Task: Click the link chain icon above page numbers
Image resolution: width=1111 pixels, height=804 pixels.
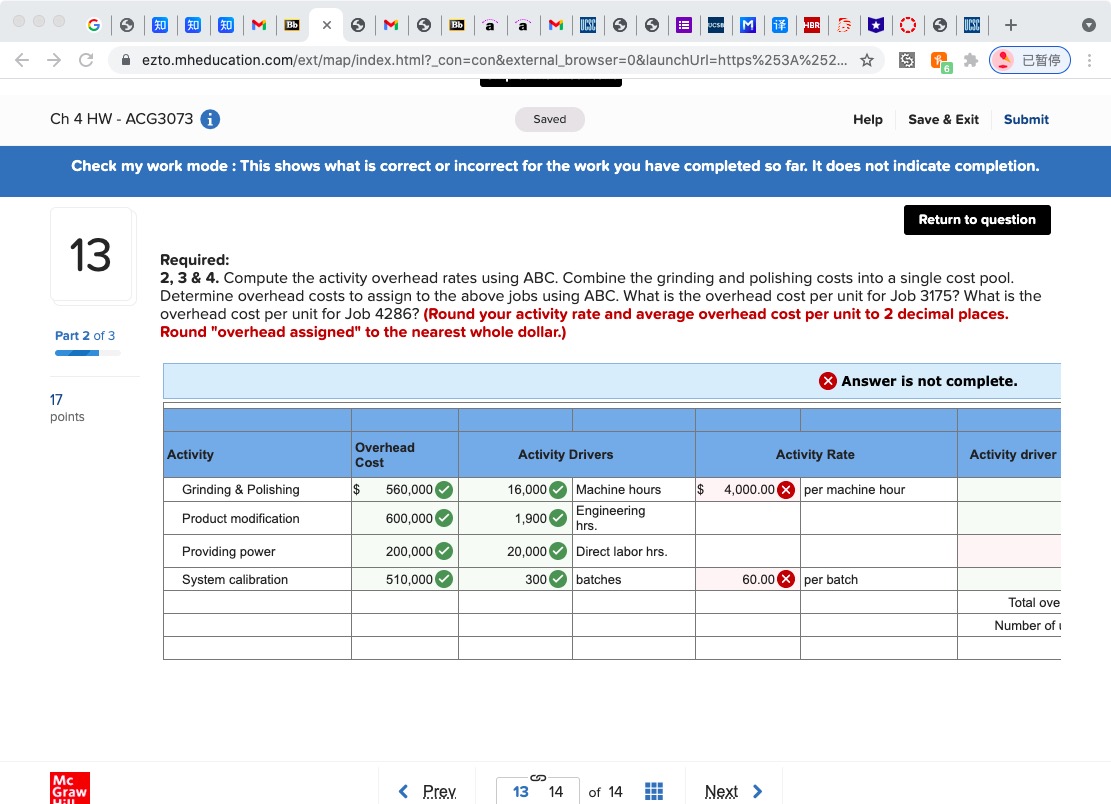Action: pyautogui.click(x=538, y=778)
